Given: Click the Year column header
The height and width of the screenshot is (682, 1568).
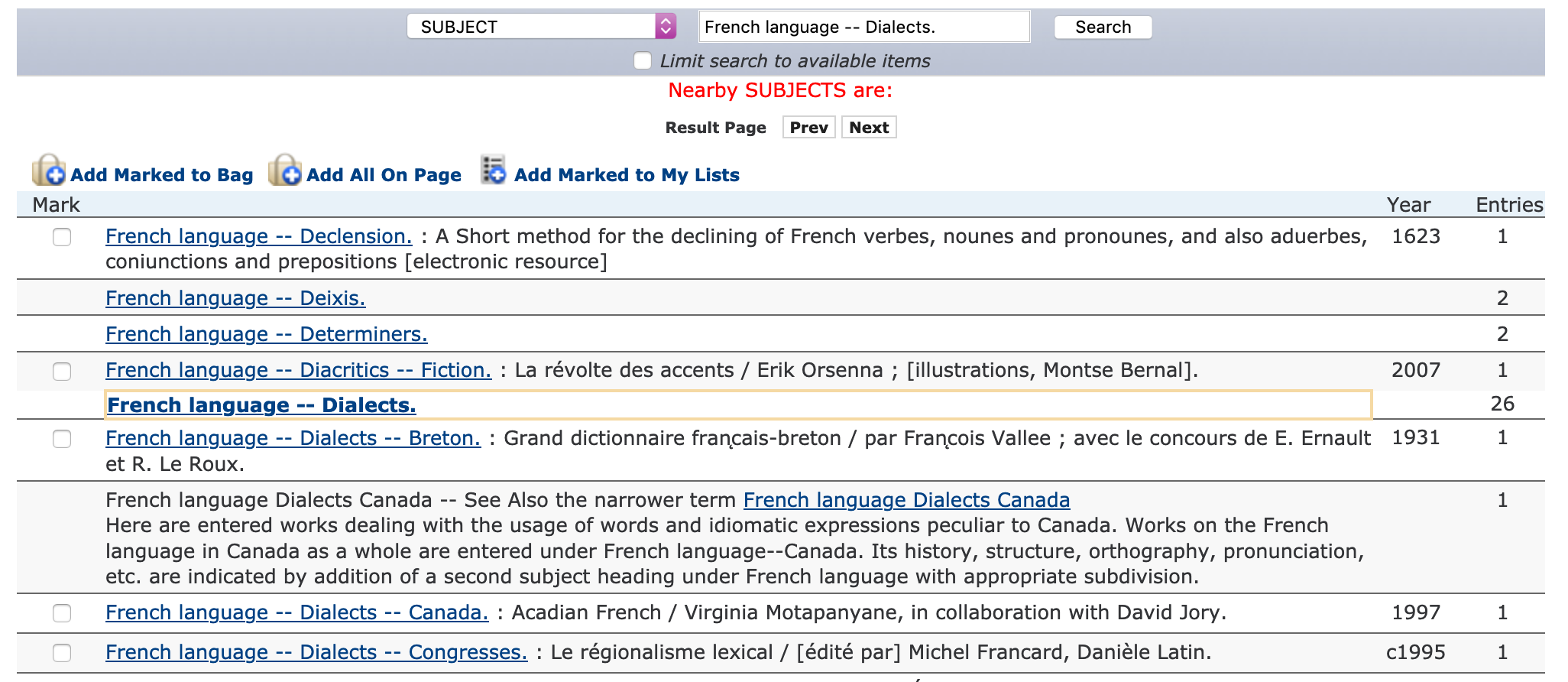Looking at the screenshot, I should click(x=1408, y=205).
